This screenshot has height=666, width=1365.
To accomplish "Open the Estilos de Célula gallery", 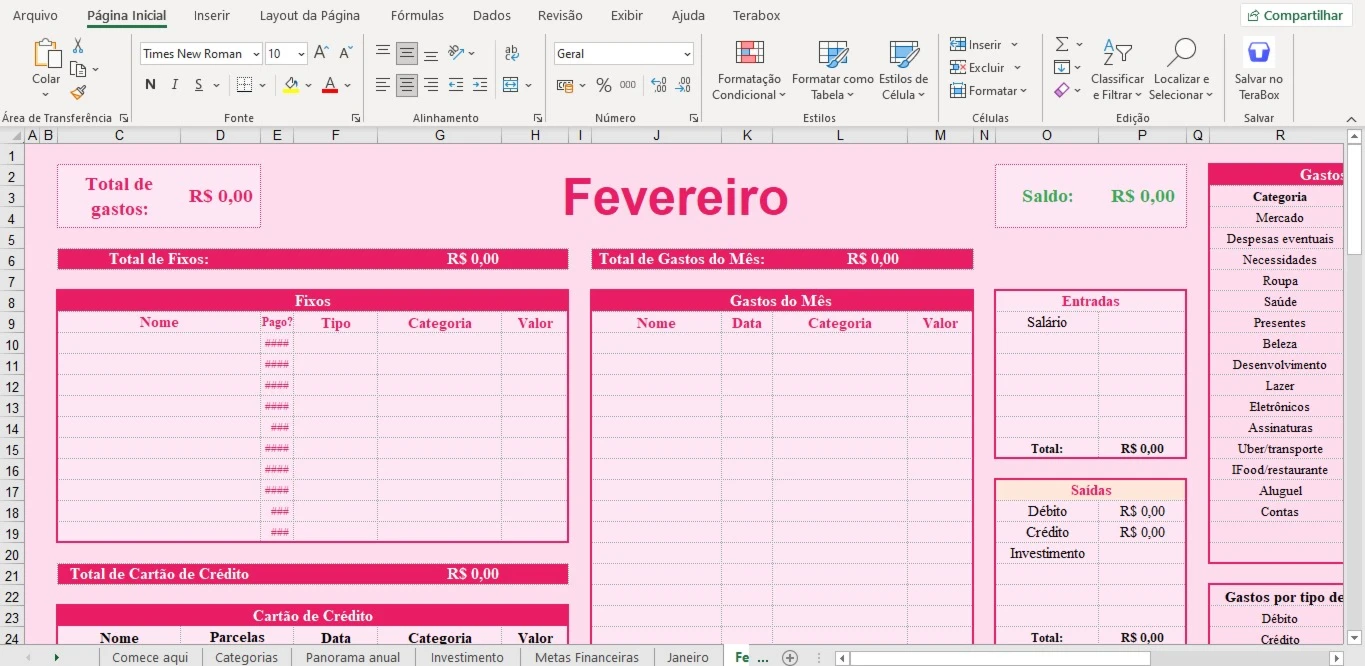I will [903, 68].
